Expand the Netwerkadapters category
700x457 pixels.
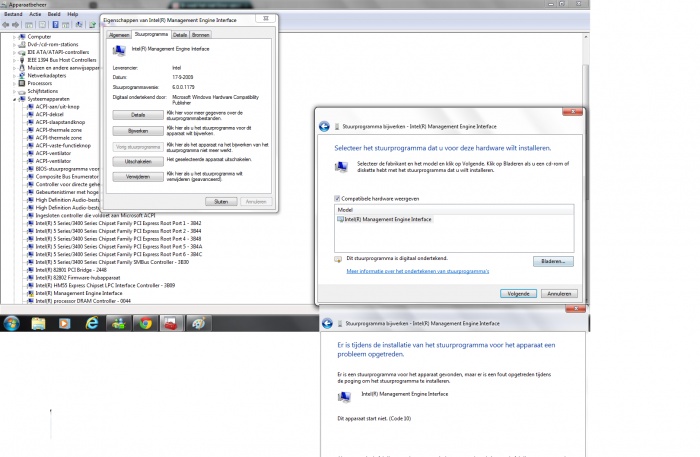[x=14, y=76]
